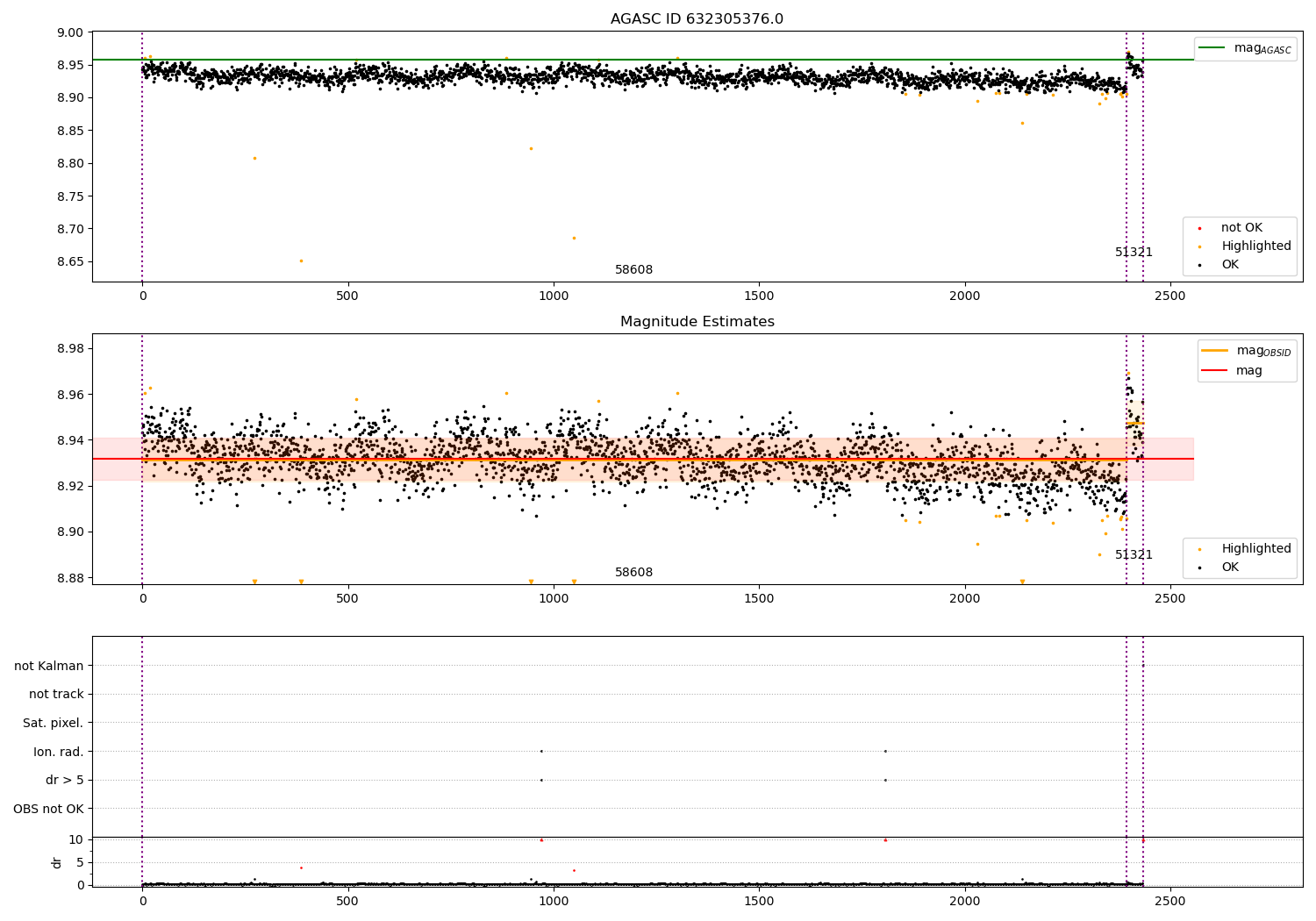The height and width of the screenshot is (921, 1316).
Task: Click the rotated "dr" y-axis label
Action: [57, 862]
